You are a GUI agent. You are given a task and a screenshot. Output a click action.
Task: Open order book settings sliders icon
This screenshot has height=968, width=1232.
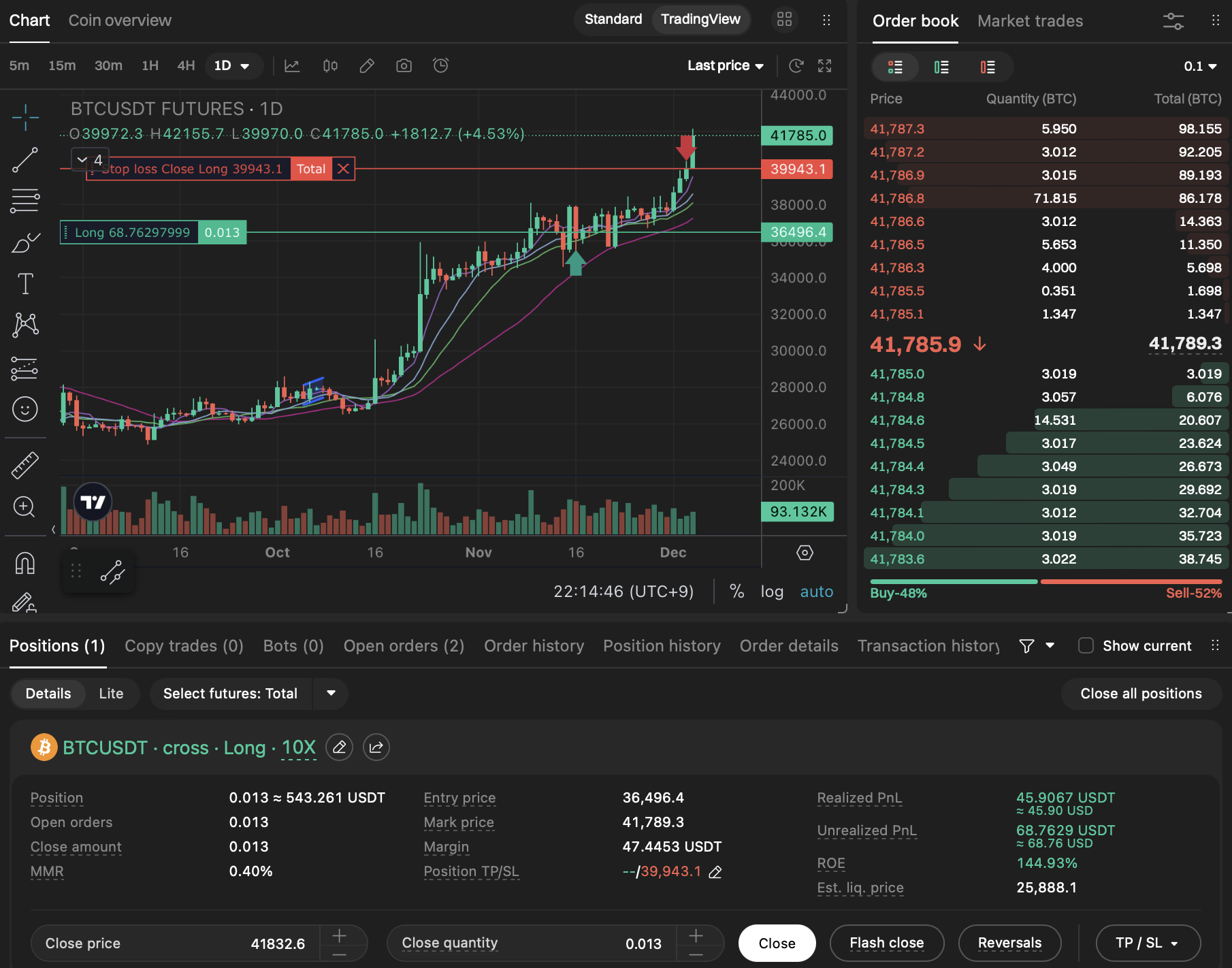tap(1173, 21)
